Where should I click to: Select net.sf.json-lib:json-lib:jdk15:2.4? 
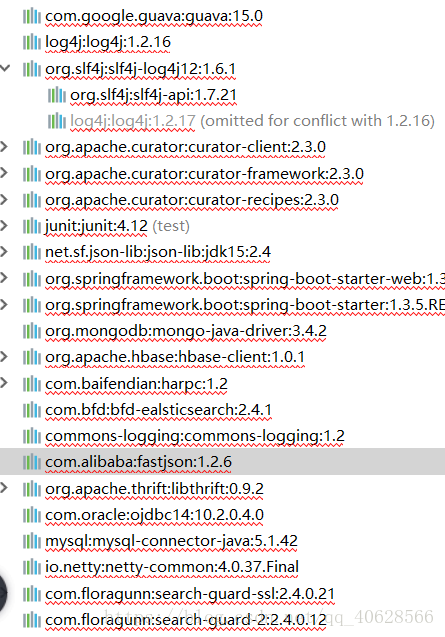click(158, 252)
